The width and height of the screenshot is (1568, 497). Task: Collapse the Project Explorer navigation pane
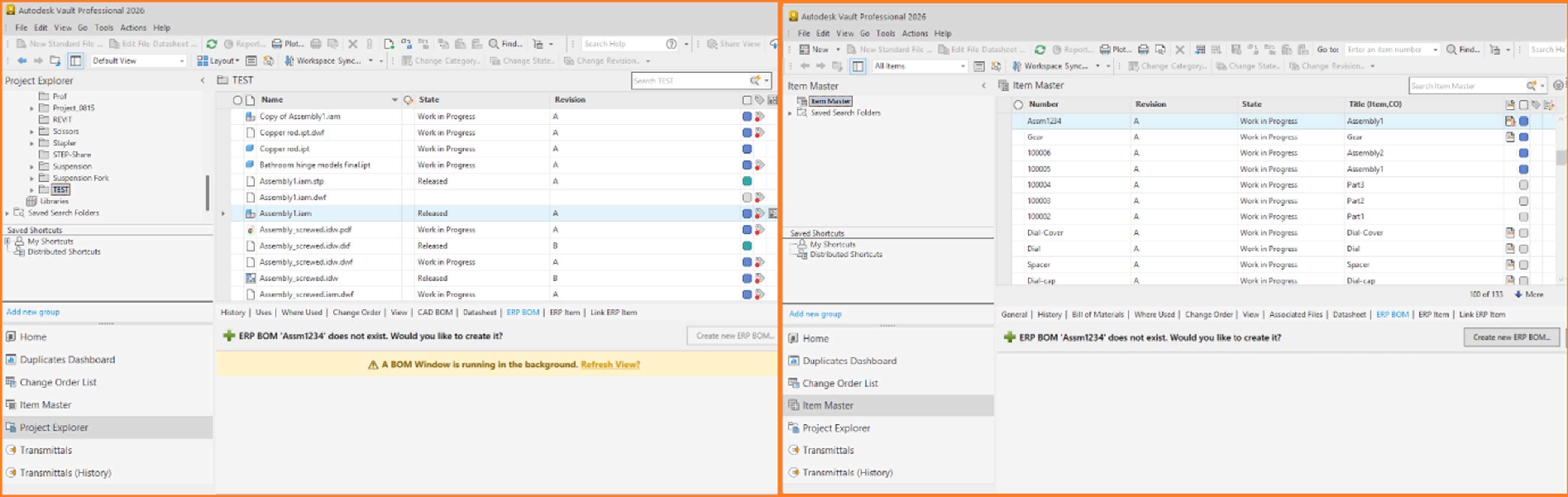point(203,81)
